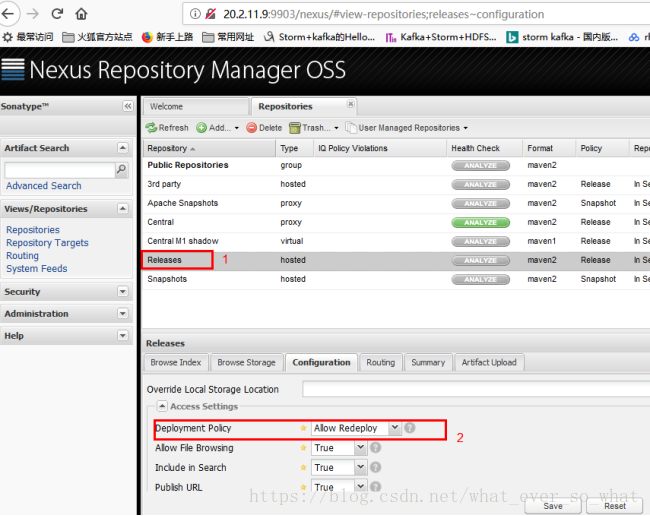The width and height of the screenshot is (650, 516).
Task: Open the Include in Search dropdown
Action: point(361,468)
